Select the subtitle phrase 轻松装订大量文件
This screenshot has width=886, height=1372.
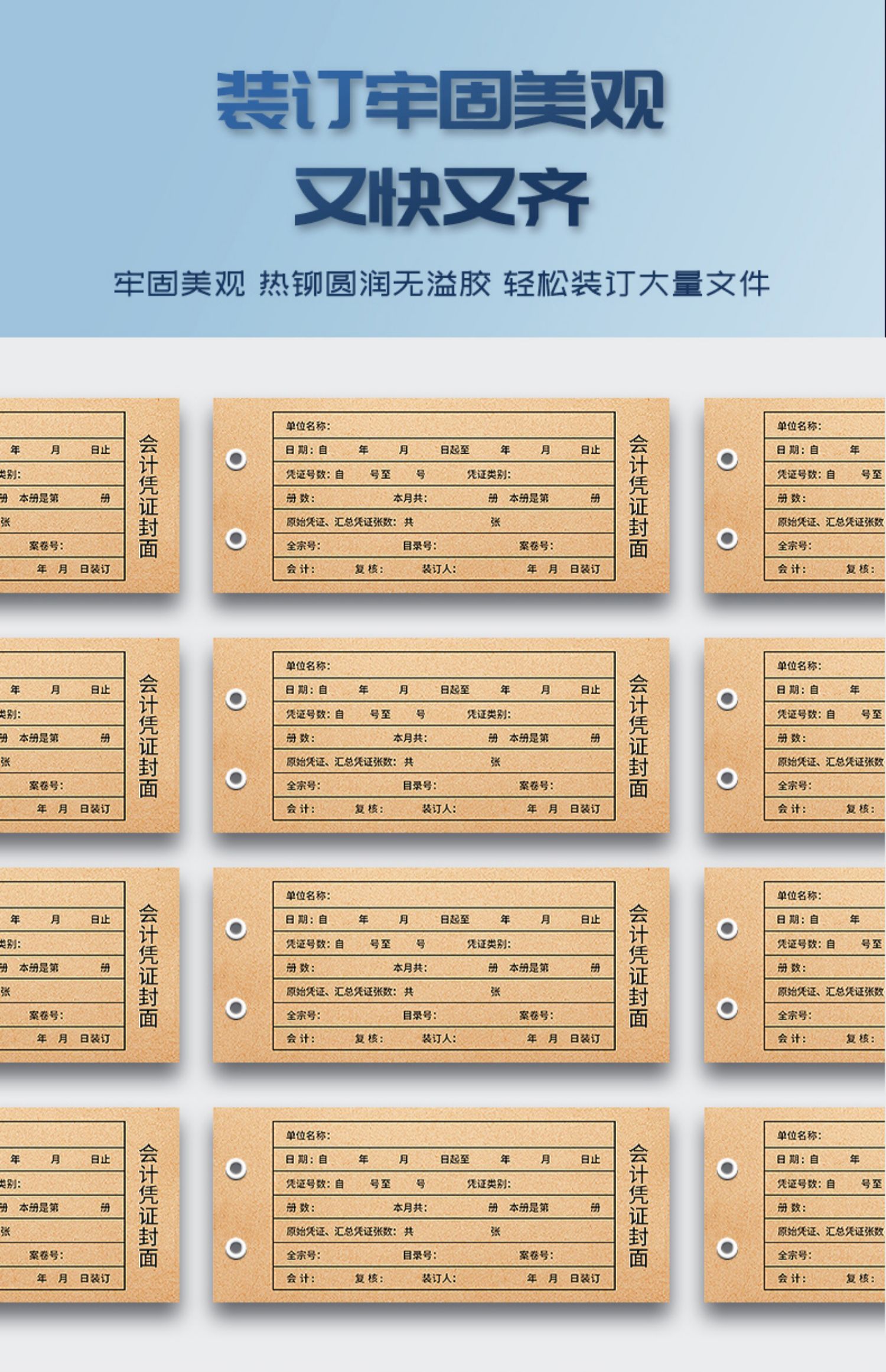(x=637, y=284)
